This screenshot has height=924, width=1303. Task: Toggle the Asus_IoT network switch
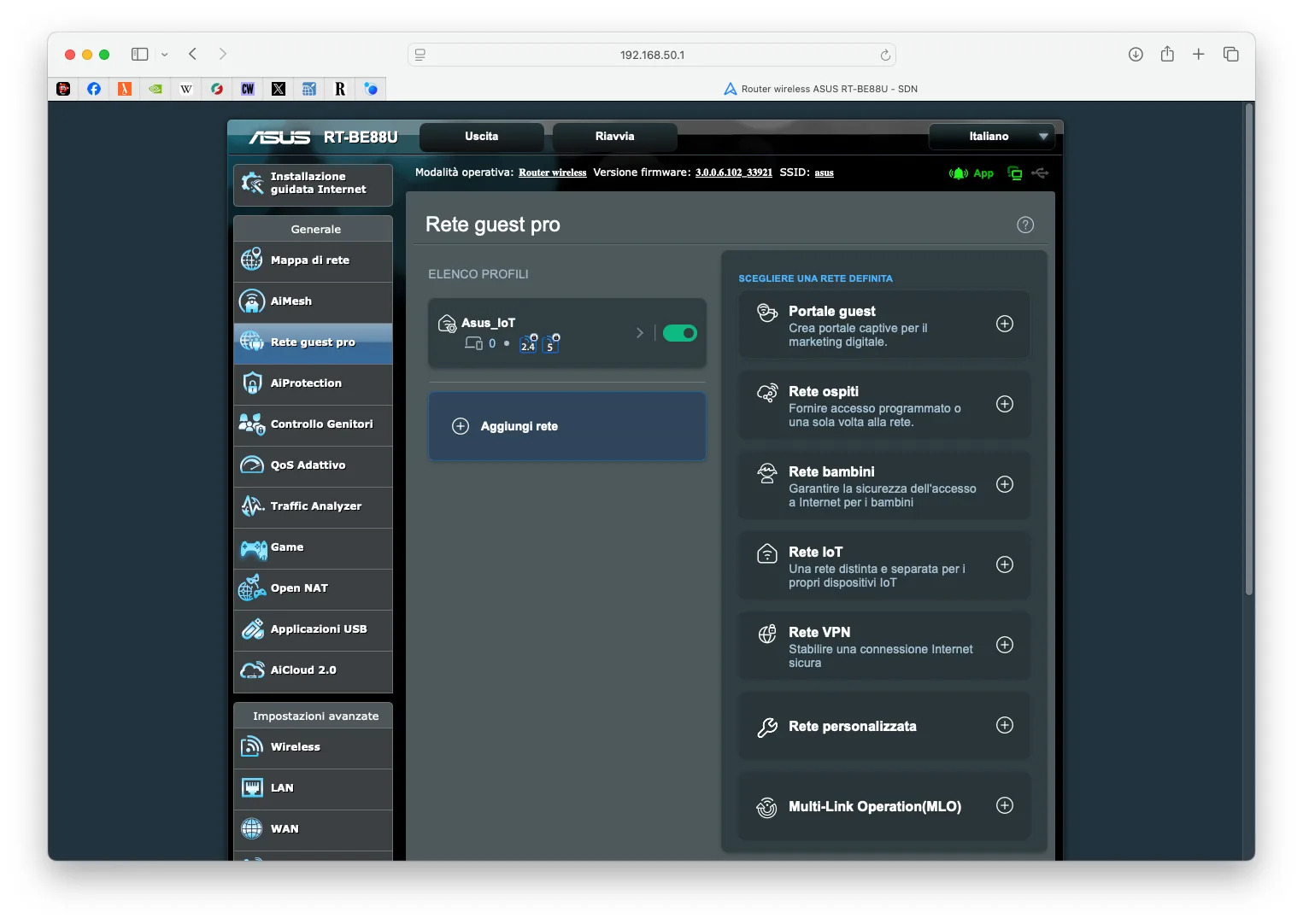(680, 333)
